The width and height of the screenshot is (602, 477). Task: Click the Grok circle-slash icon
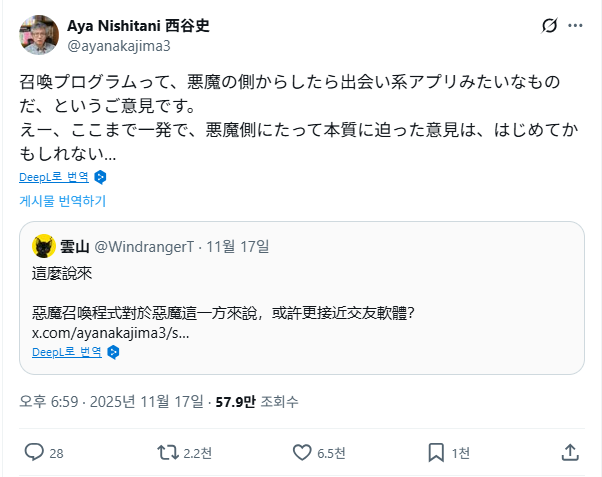click(548, 25)
